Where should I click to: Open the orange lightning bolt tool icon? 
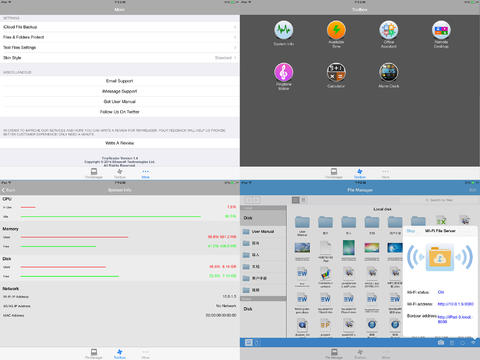(x=336, y=30)
